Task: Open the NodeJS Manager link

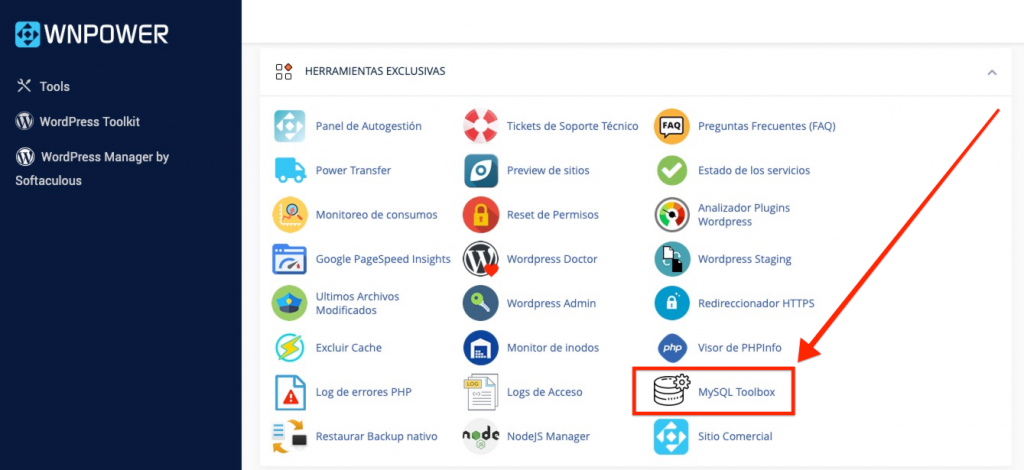Action: 548,436
